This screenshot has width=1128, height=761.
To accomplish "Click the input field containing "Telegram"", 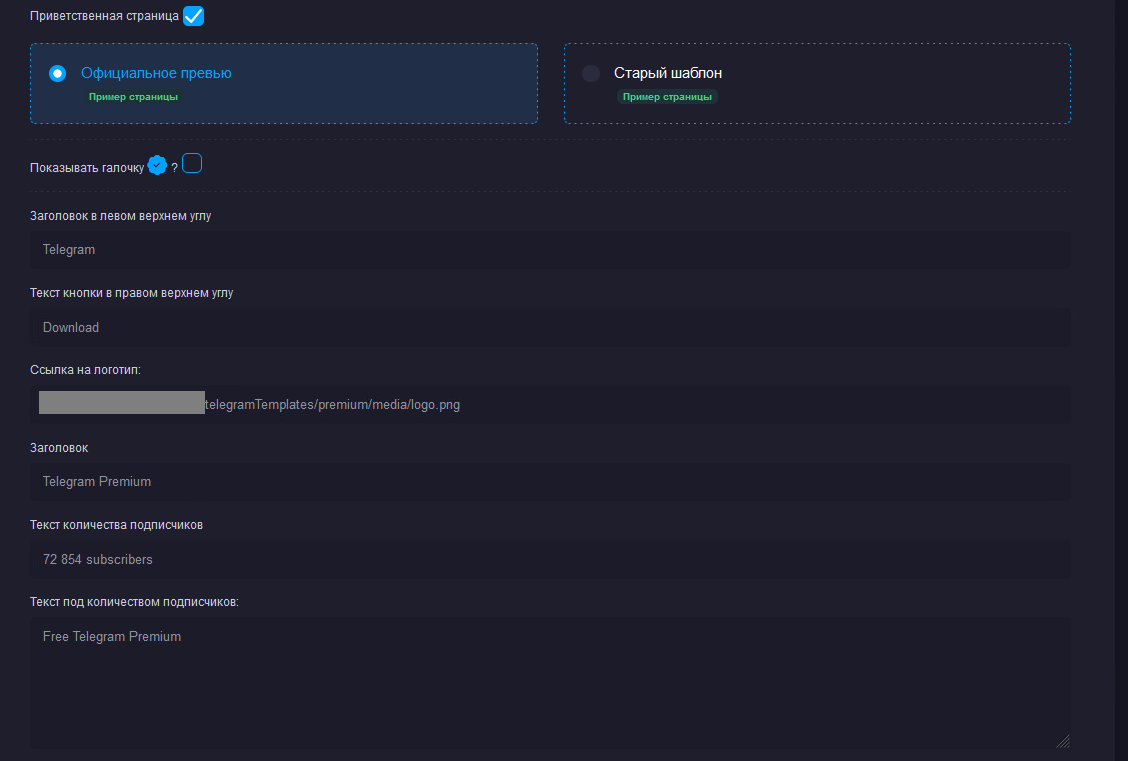I will pyautogui.click(x=549, y=250).
